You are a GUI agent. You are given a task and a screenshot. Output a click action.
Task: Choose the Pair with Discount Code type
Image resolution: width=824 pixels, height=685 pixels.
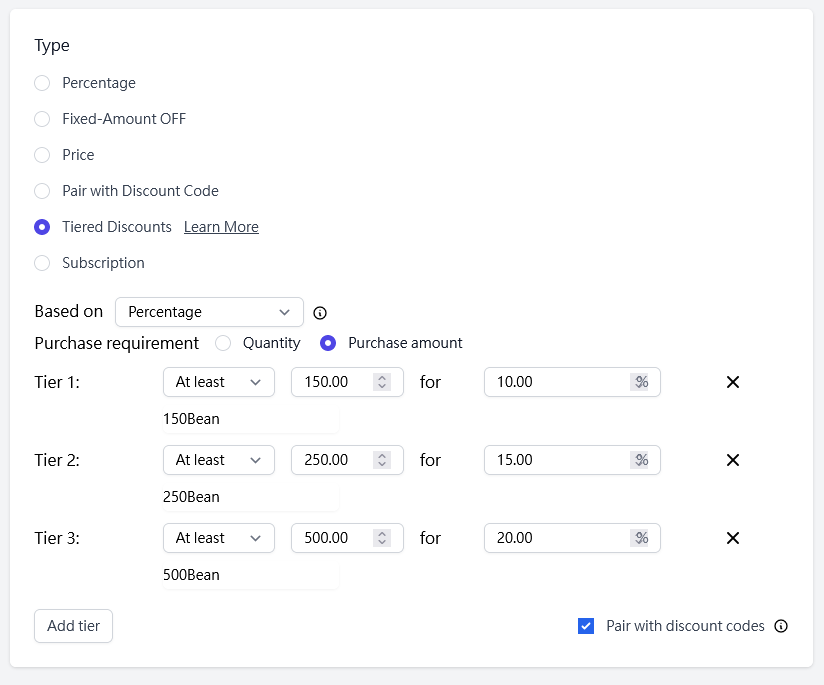[x=42, y=191]
